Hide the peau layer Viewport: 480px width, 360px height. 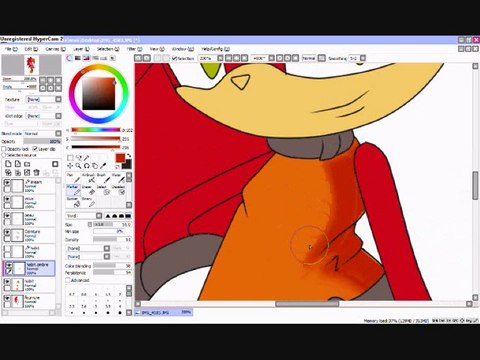pyautogui.click(x=7, y=215)
